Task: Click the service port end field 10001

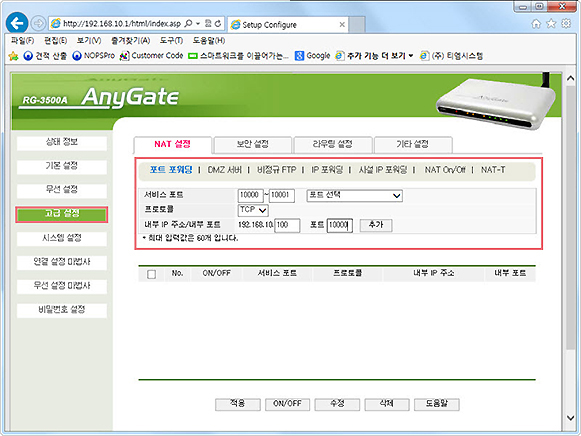Action: 282,195
